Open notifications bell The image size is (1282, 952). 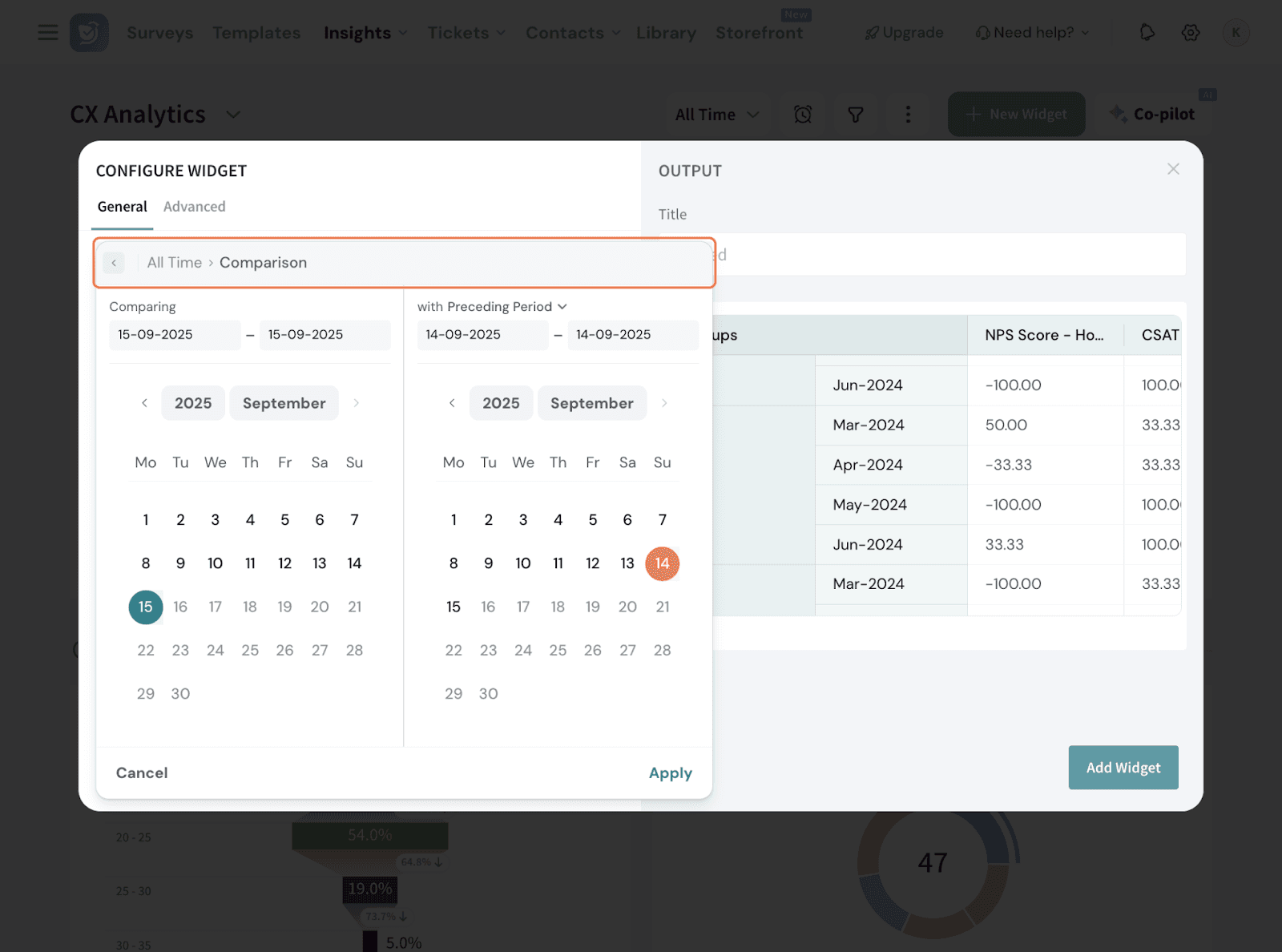[1147, 33]
